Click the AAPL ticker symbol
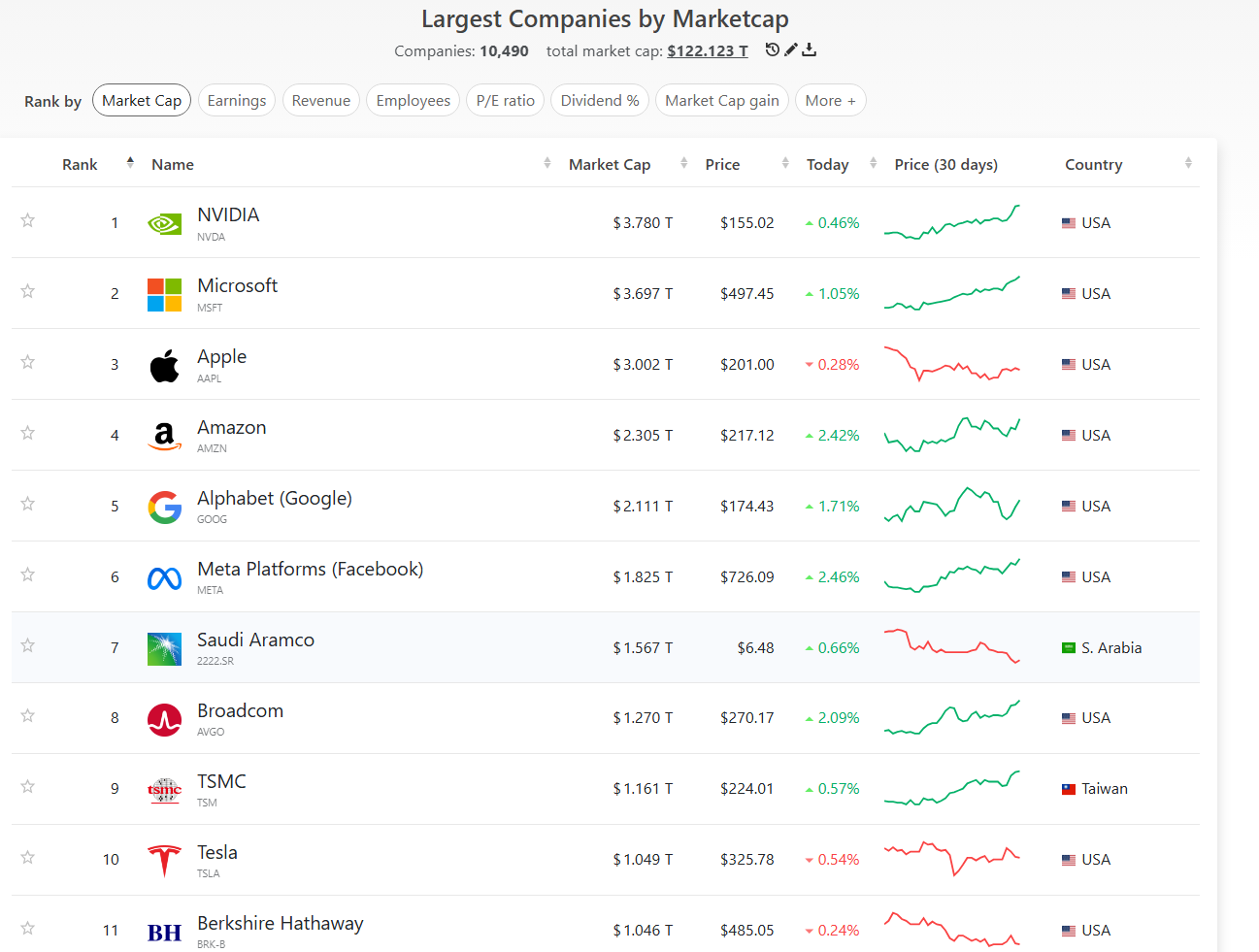Screen dimensions: 1259x952 point(210,378)
